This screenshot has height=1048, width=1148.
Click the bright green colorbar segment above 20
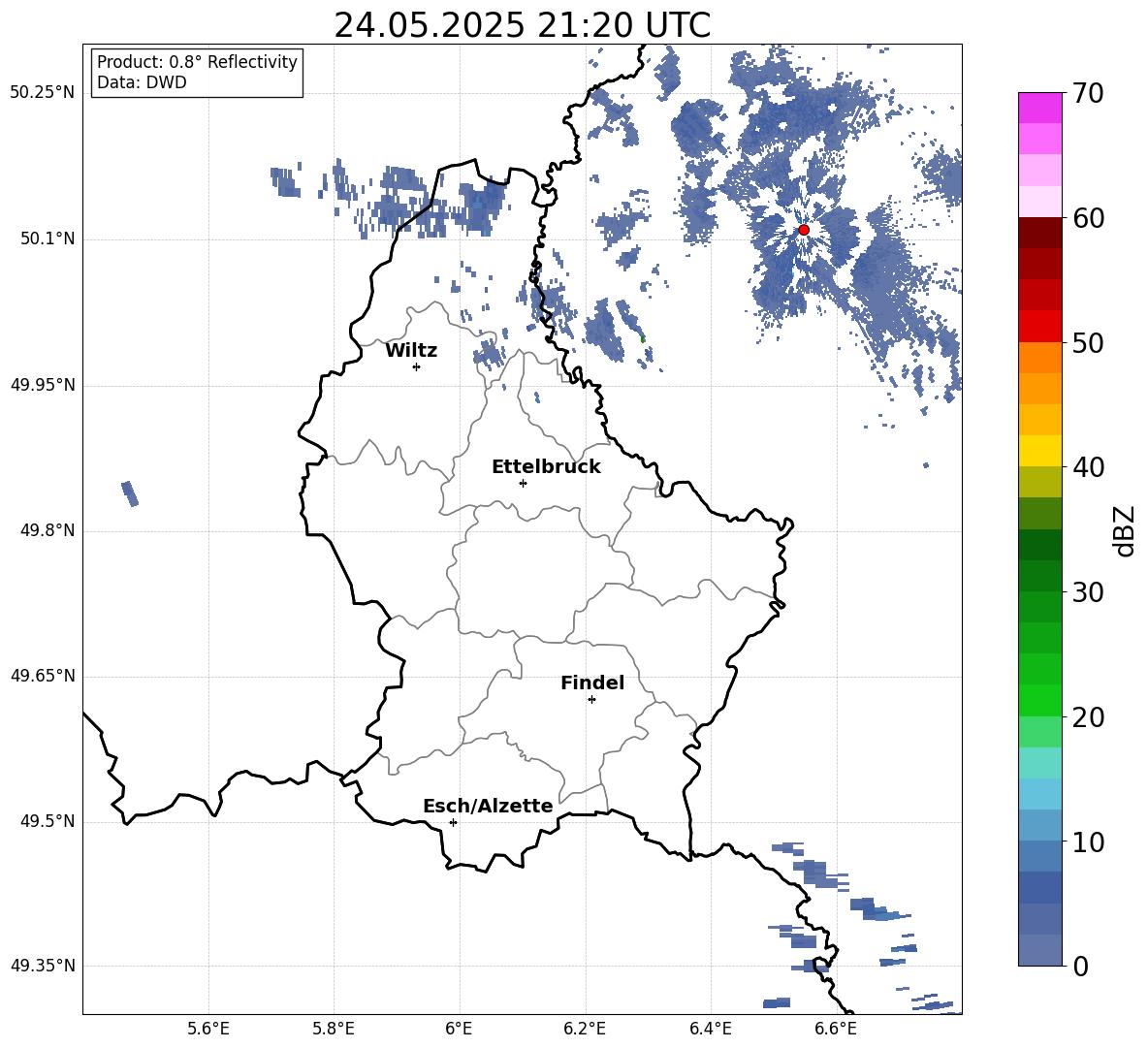pyautogui.click(x=1040, y=701)
